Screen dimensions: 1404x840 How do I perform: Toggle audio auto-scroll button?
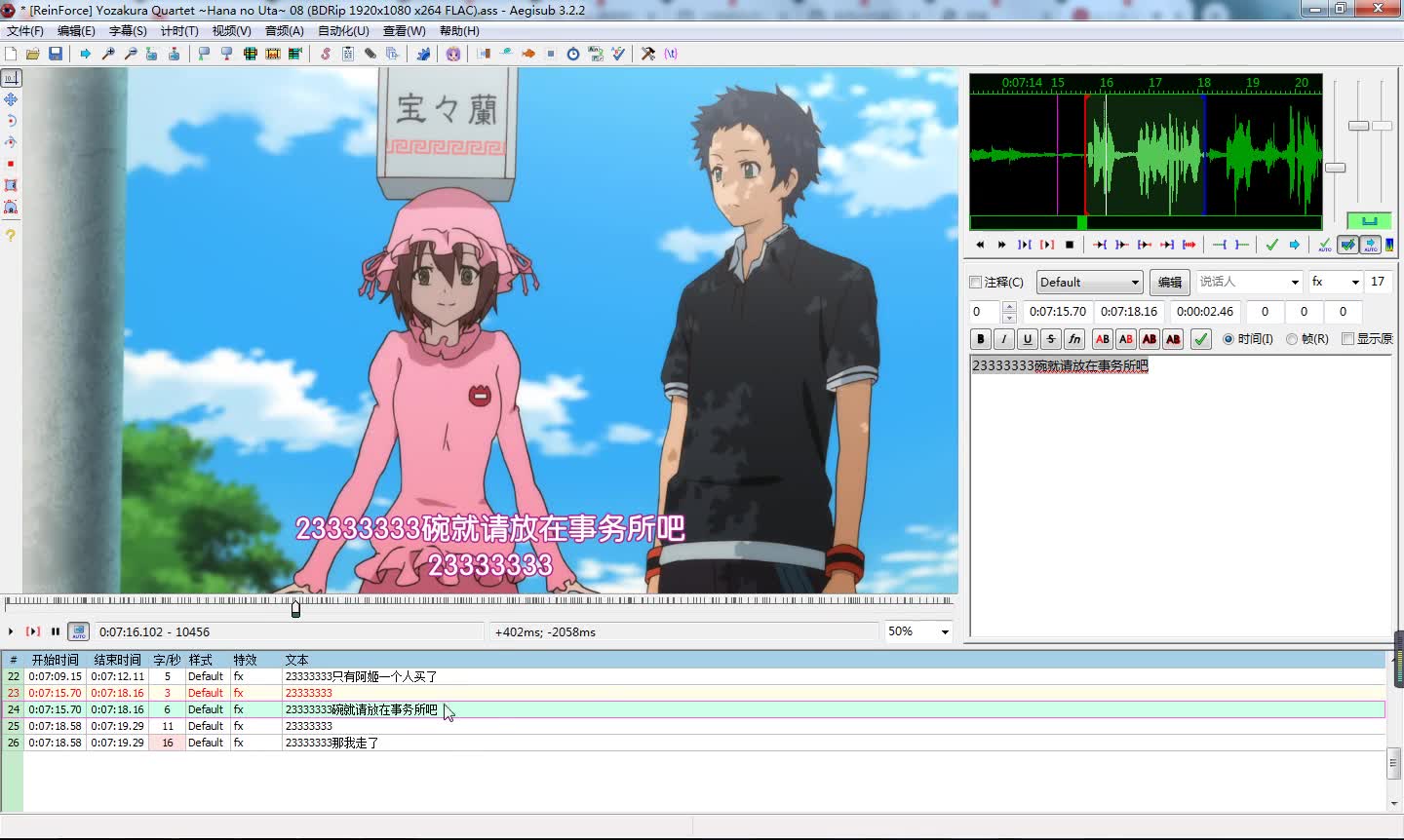1371,245
